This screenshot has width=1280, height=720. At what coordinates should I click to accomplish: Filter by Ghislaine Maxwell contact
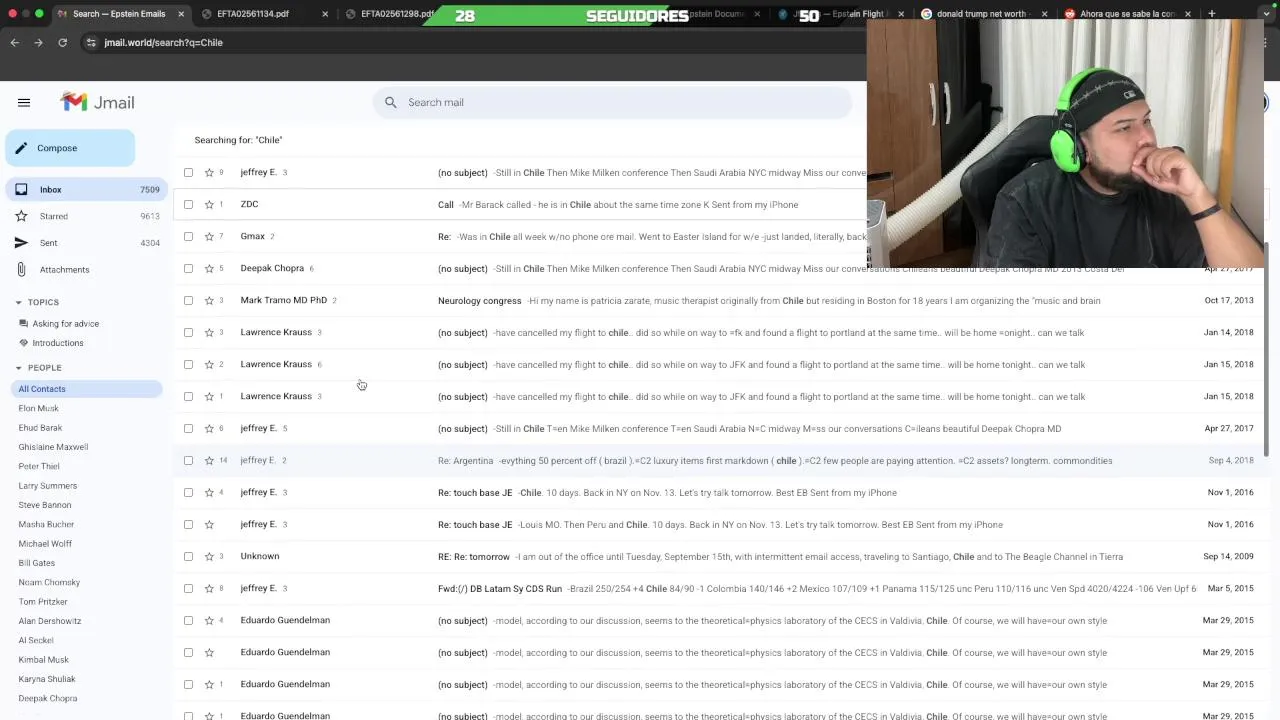tap(53, 447)
